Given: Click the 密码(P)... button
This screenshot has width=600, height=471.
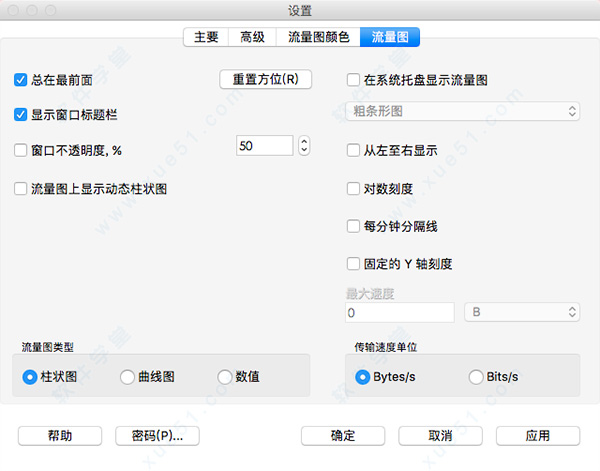Looking at the screenshot, I should point(157,435).
